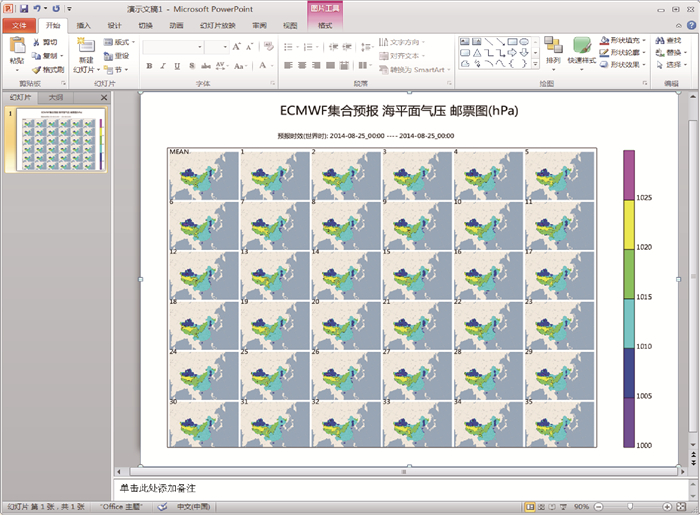Toggle Italic text formatting
The image size is (700, 515).
pyautogui.click(x=163, y=66)
